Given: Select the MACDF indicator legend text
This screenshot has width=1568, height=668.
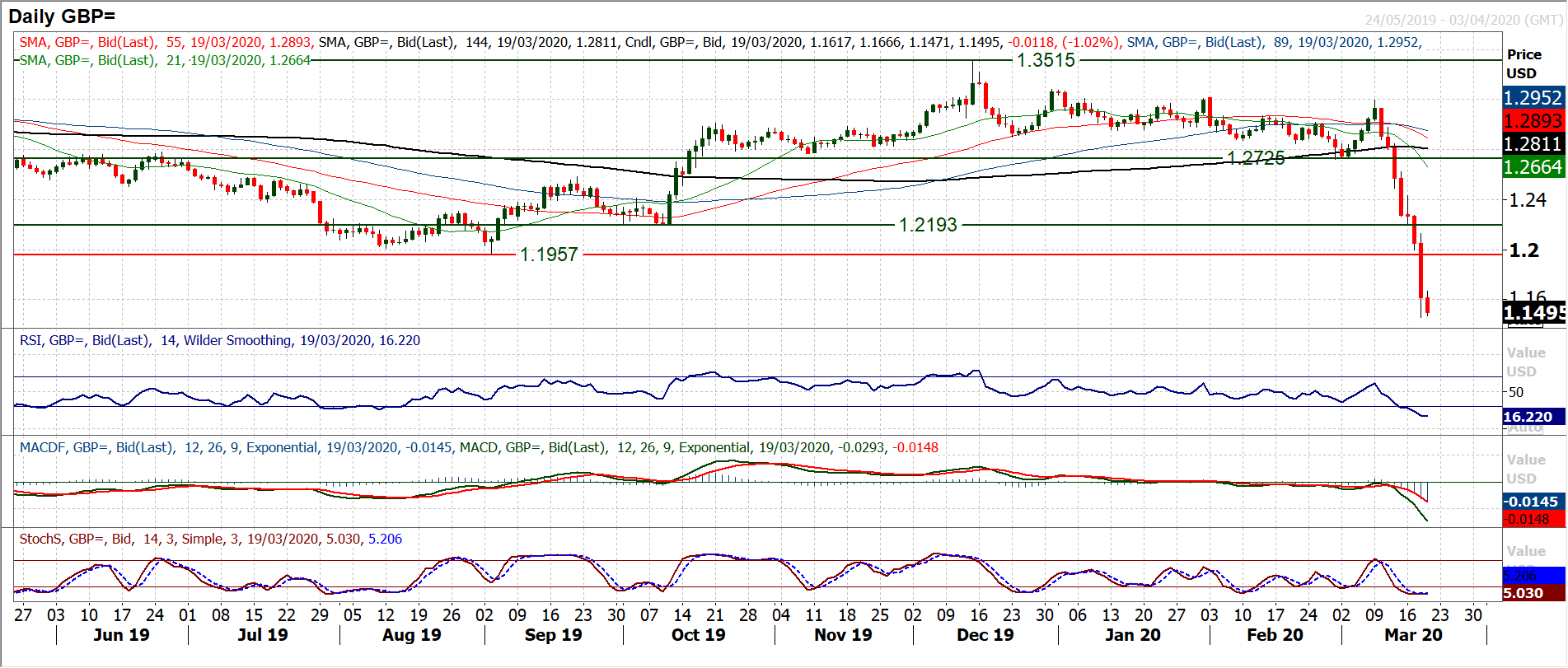Looking at the screenshot, I should pos(236,447).
